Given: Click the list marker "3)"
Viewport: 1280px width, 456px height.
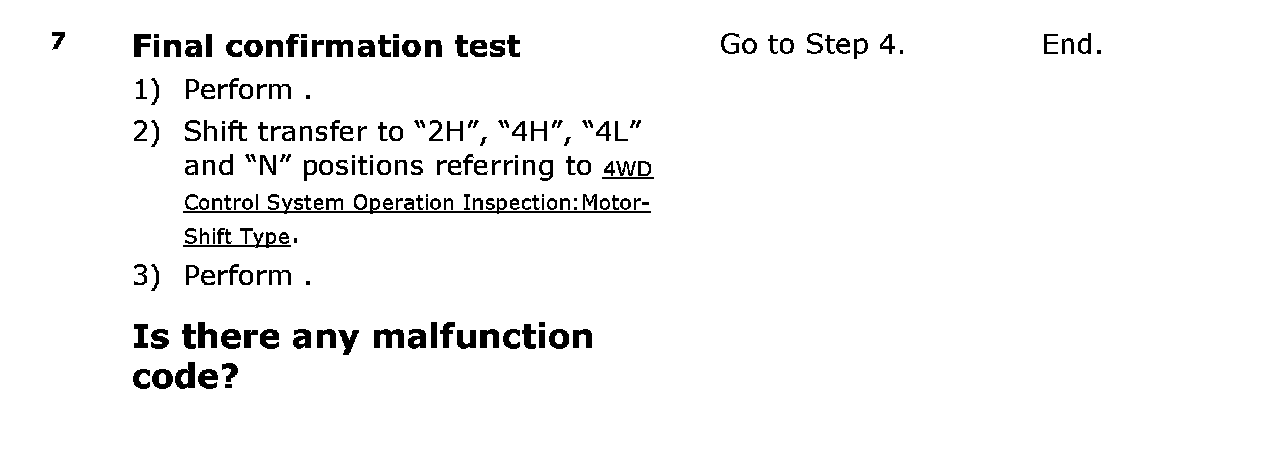Looking at the screenshot, I should click(x=146, y=276).
